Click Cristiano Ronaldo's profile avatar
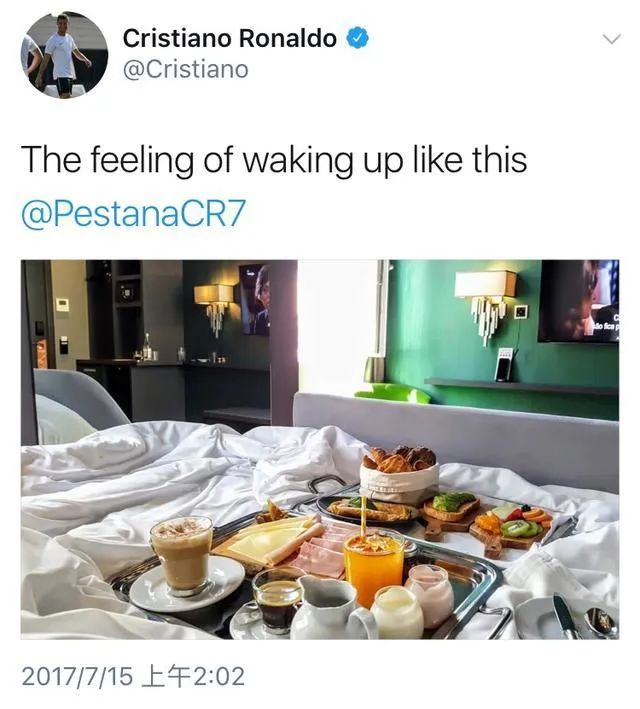The image size is (640, 709). point(64,55)
